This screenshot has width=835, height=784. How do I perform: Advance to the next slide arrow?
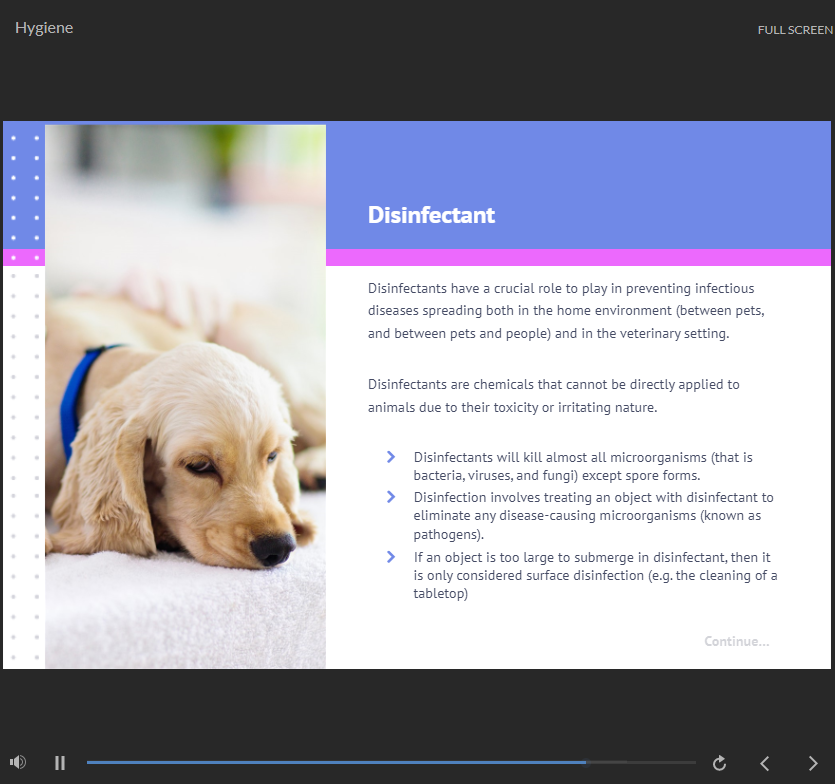[x=812, y=763]
